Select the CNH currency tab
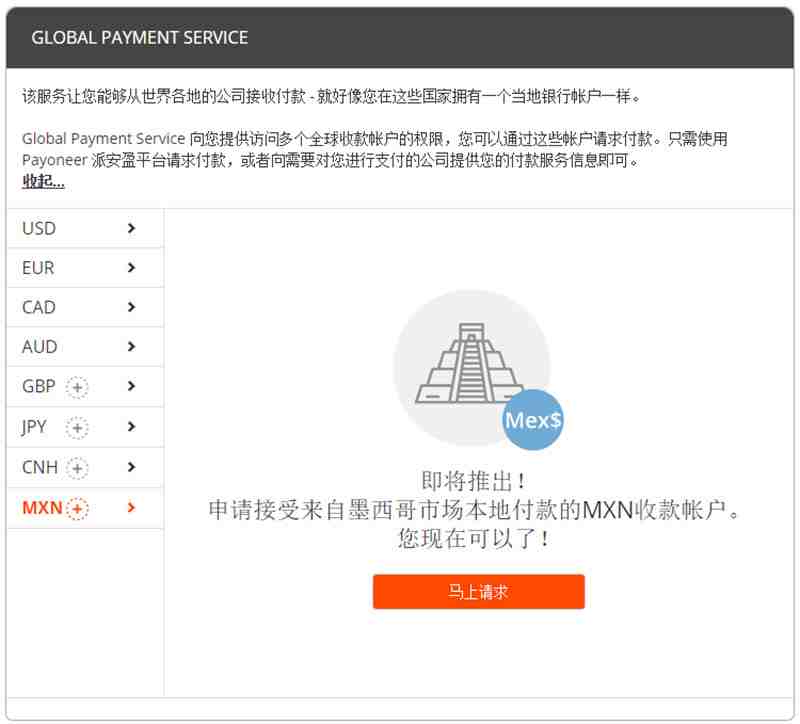 (x=85, y=467)
